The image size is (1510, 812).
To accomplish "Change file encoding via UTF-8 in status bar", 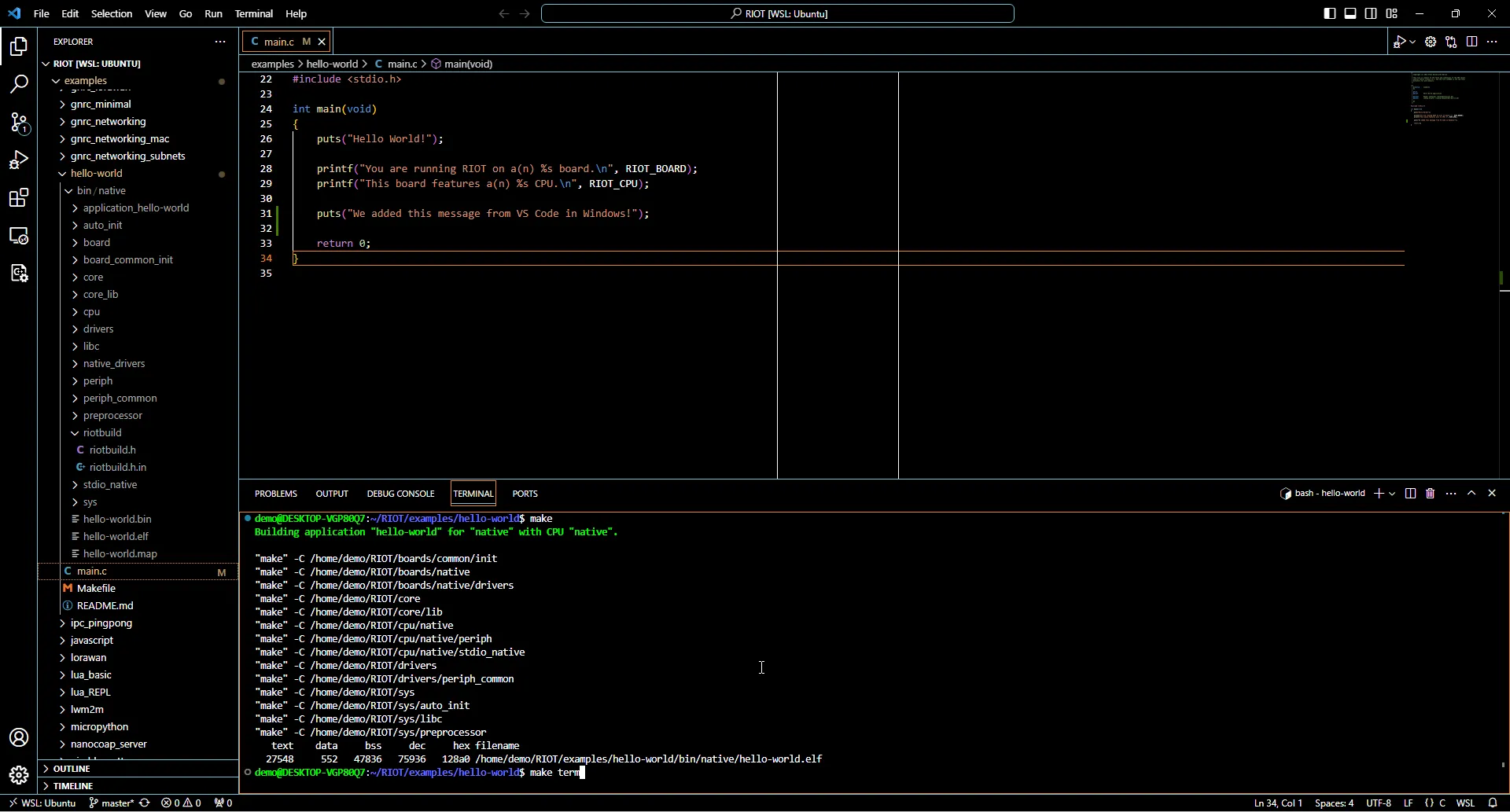I will coord(1380,803).
